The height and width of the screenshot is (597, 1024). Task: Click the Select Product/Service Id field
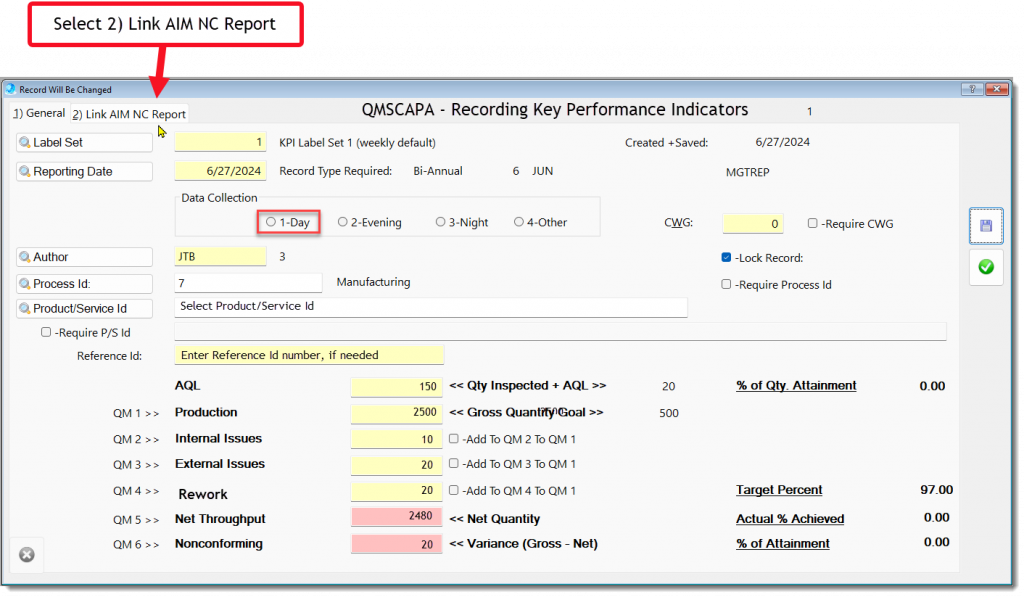pos(430,306)
